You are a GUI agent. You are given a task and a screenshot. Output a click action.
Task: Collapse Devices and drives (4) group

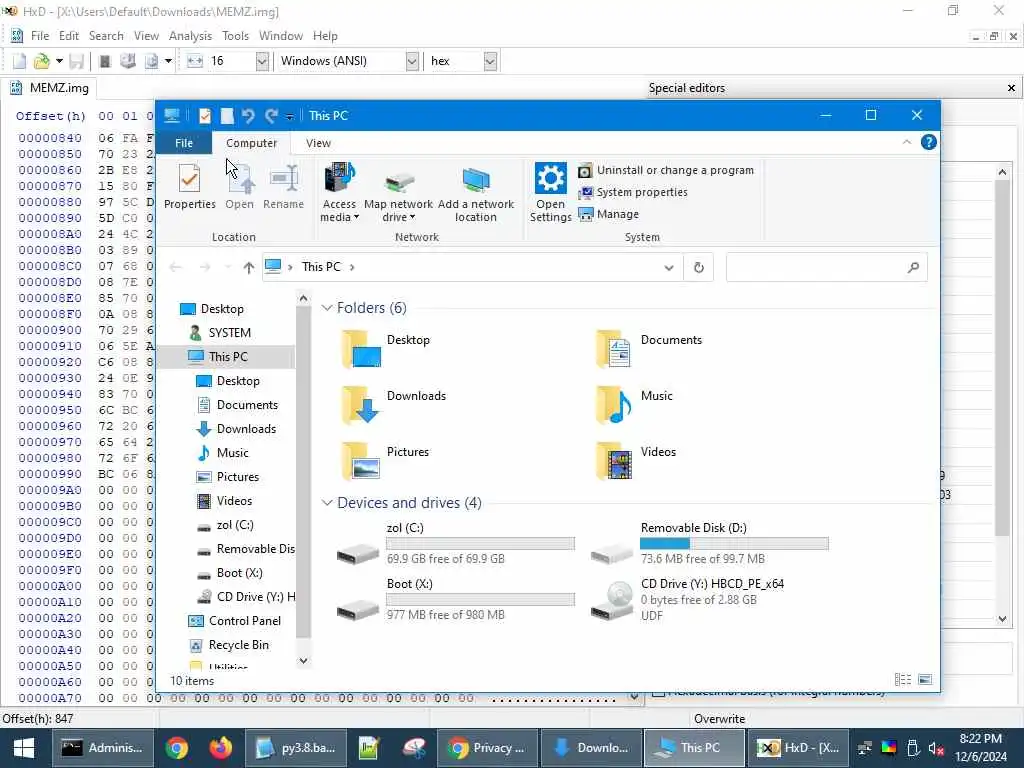327,502
